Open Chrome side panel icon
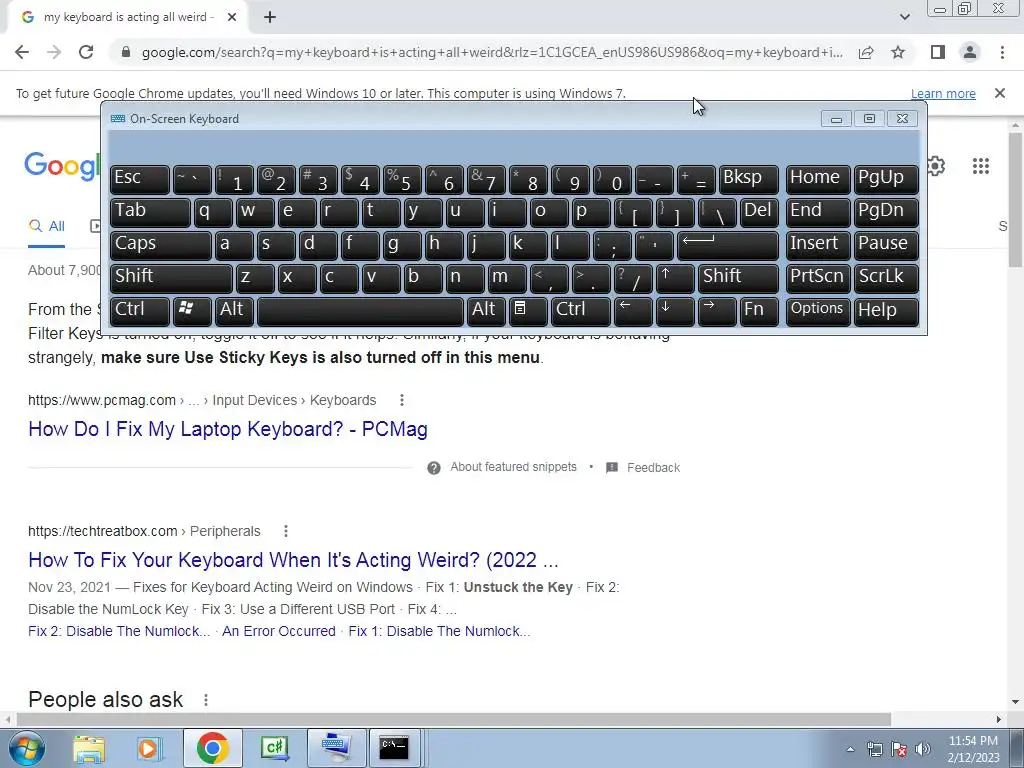The image size is (1024, 768). pos(938,52)
